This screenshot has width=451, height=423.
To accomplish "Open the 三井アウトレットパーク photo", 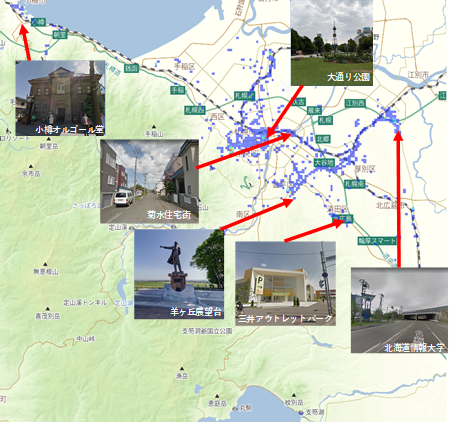I will (285, 283).
